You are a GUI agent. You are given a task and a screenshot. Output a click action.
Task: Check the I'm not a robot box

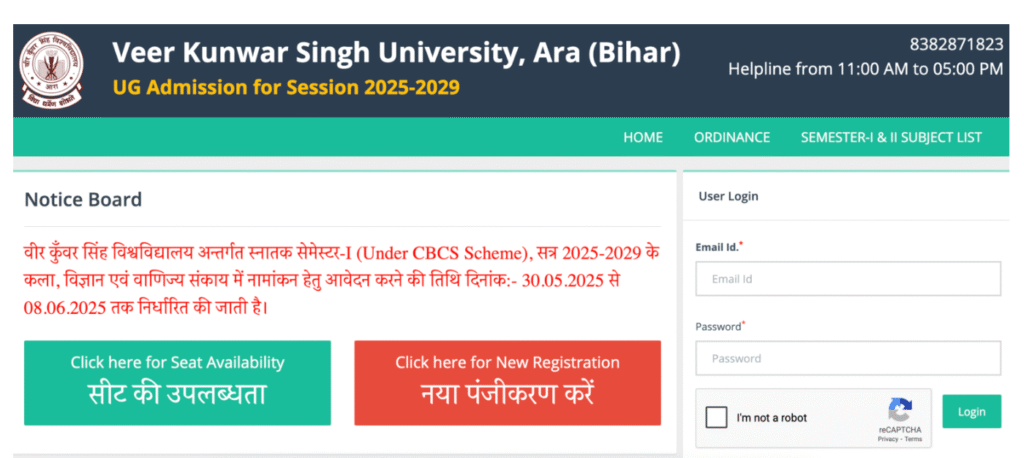coord(716,417)
